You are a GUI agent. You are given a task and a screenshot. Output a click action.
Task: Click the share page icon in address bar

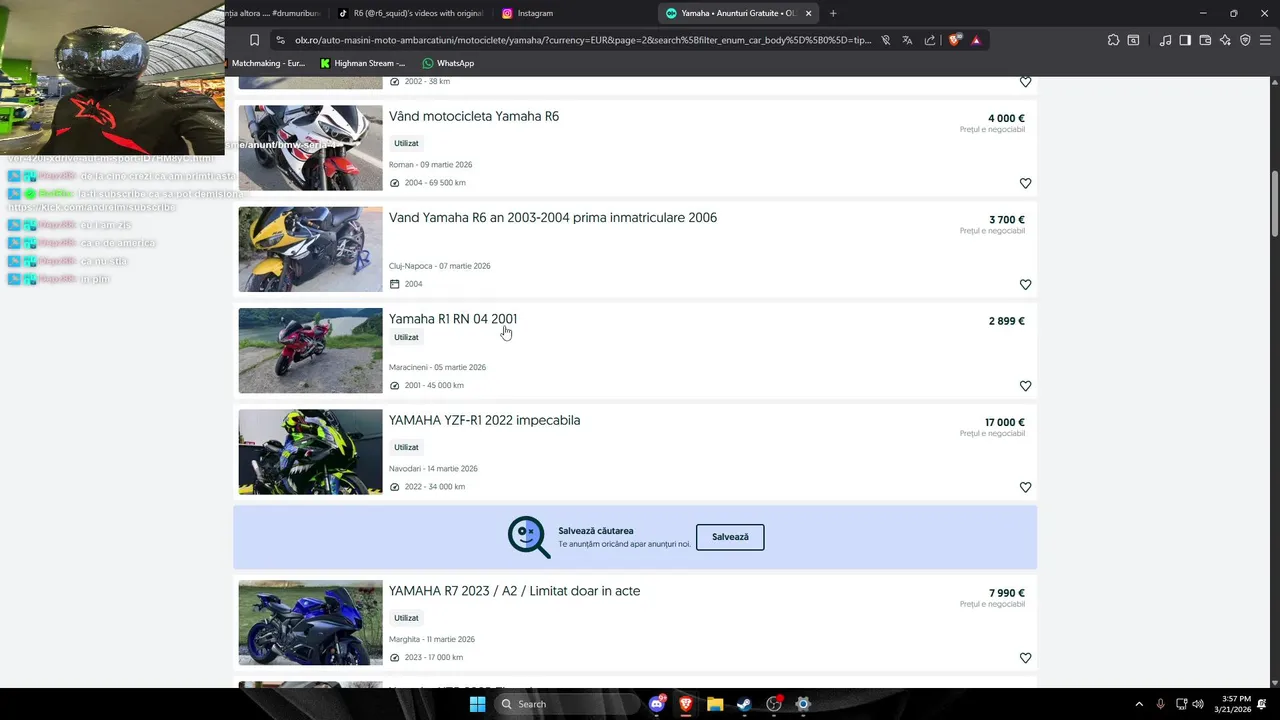[x=930, y=40]
